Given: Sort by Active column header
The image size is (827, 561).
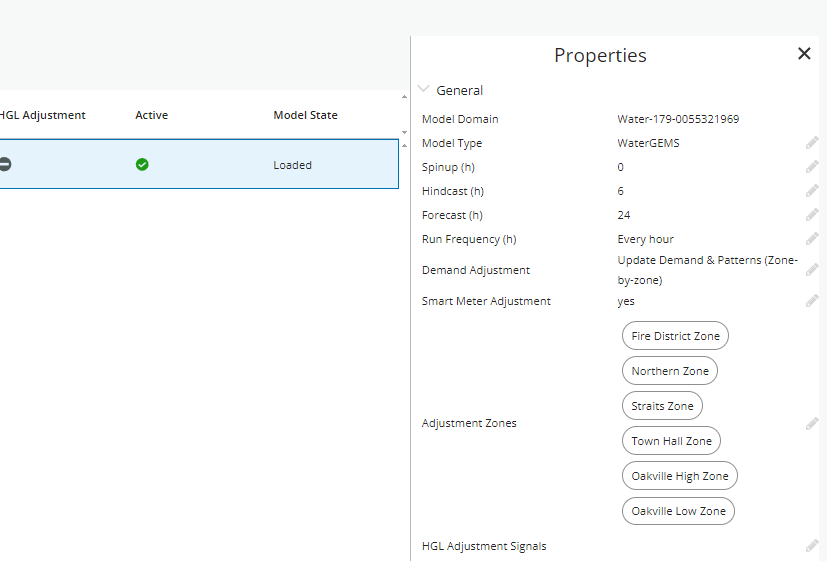Looking at the screenshot, I should tap(151, 115).
